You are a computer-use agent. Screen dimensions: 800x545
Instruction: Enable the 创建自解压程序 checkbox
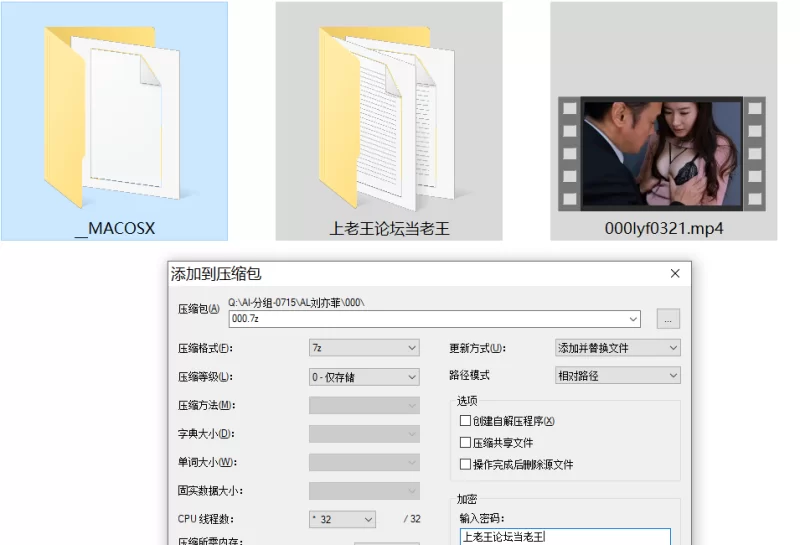pyautogui.click(x=465, y=421)
